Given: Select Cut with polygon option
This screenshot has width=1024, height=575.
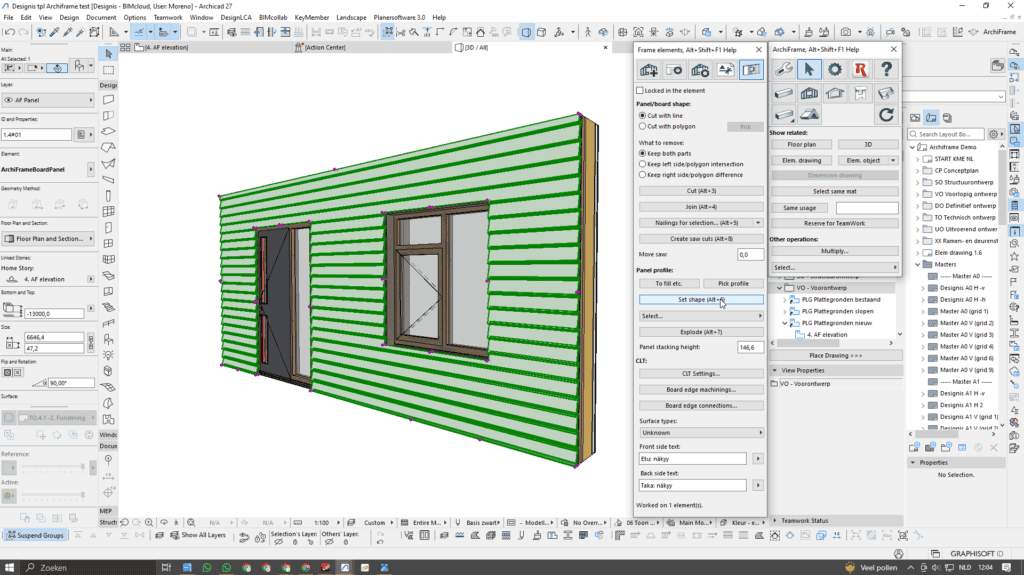Looking at the screenshot, I should (643, 126).
